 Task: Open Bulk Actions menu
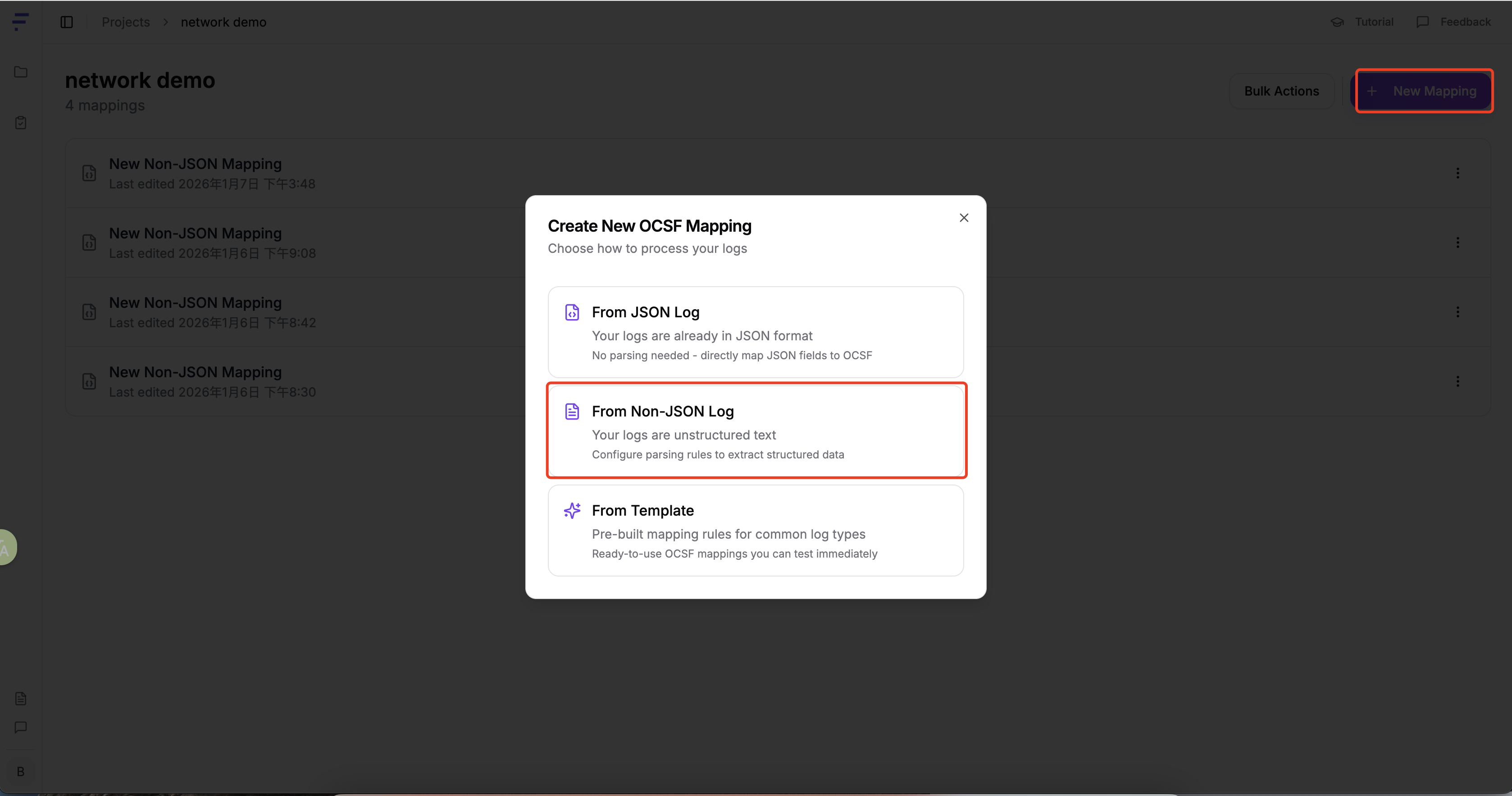(x=1281, y=91)
